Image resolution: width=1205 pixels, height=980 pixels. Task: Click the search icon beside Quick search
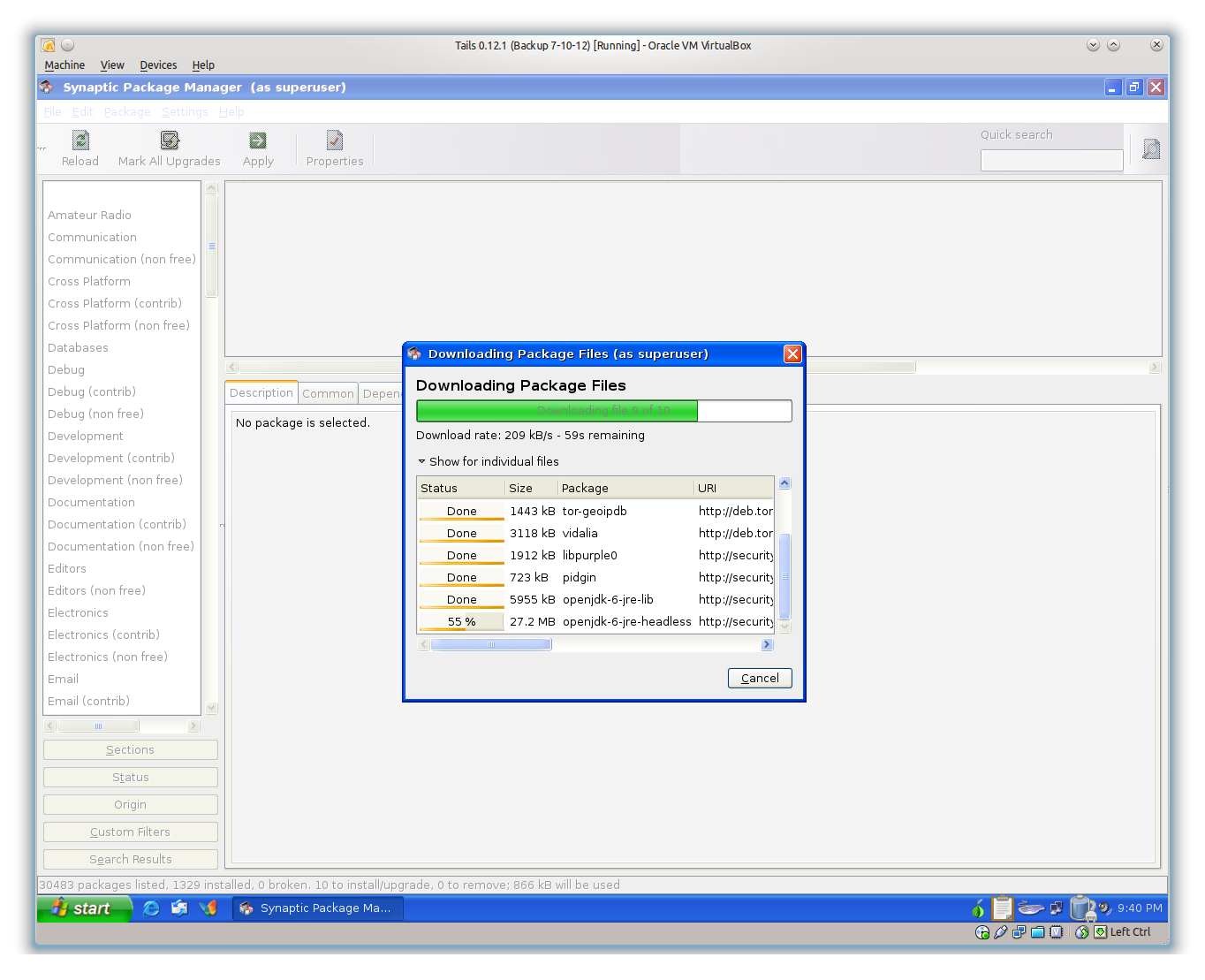coord(1150,149)
